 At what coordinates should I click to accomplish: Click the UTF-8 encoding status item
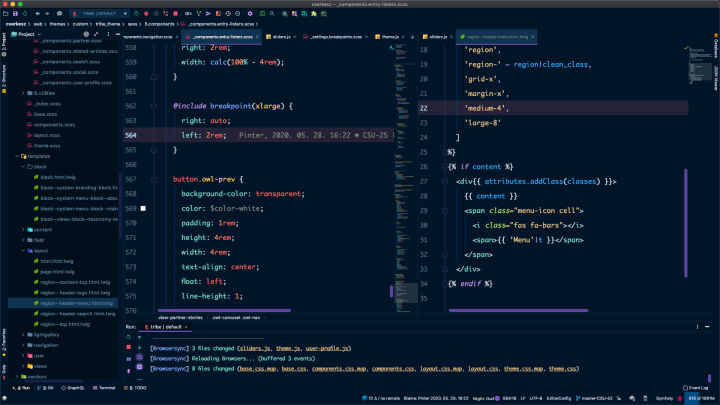536,398
